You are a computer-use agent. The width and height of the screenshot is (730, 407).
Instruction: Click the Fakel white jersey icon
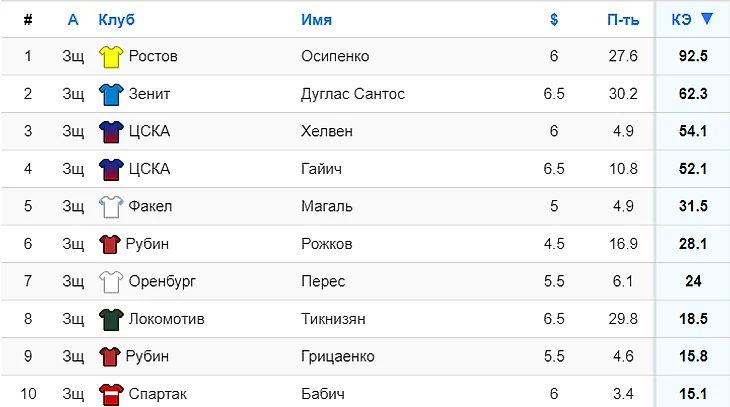click(x=110, y=207)
